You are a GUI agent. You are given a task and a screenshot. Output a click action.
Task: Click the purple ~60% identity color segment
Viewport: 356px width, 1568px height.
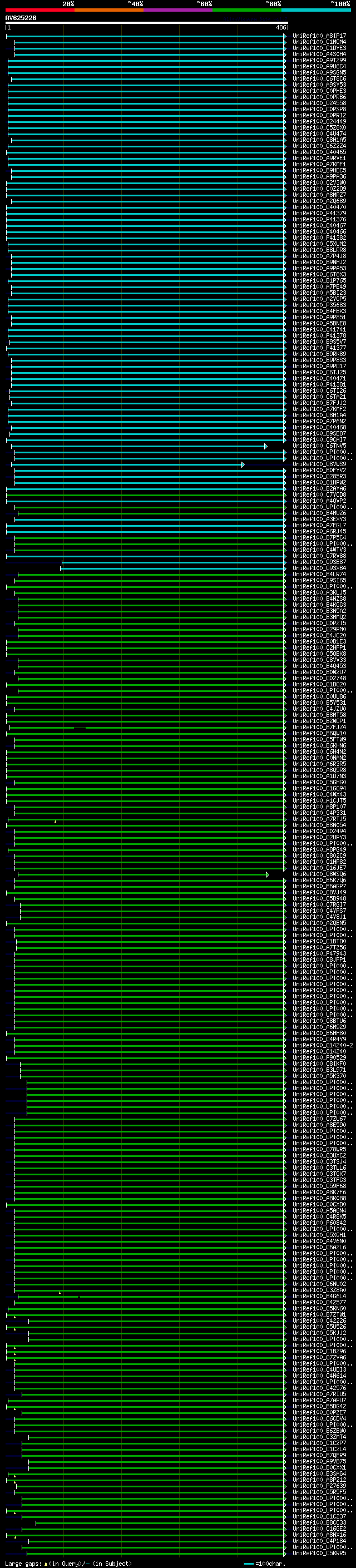pyautogui.click(x=177, y=10)
